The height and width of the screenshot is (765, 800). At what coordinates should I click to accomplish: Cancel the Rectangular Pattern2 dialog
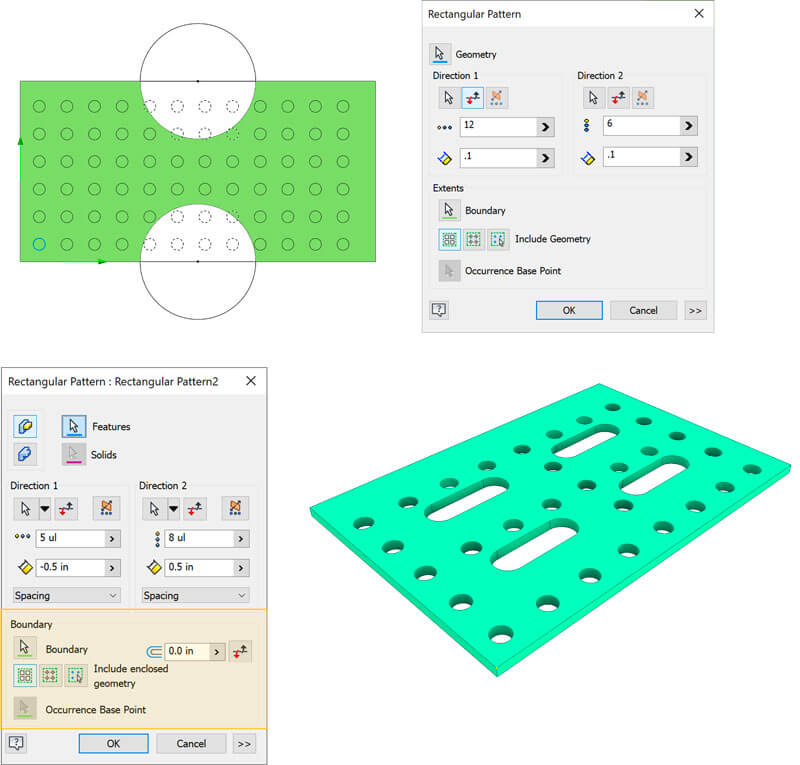pos(191,744)
